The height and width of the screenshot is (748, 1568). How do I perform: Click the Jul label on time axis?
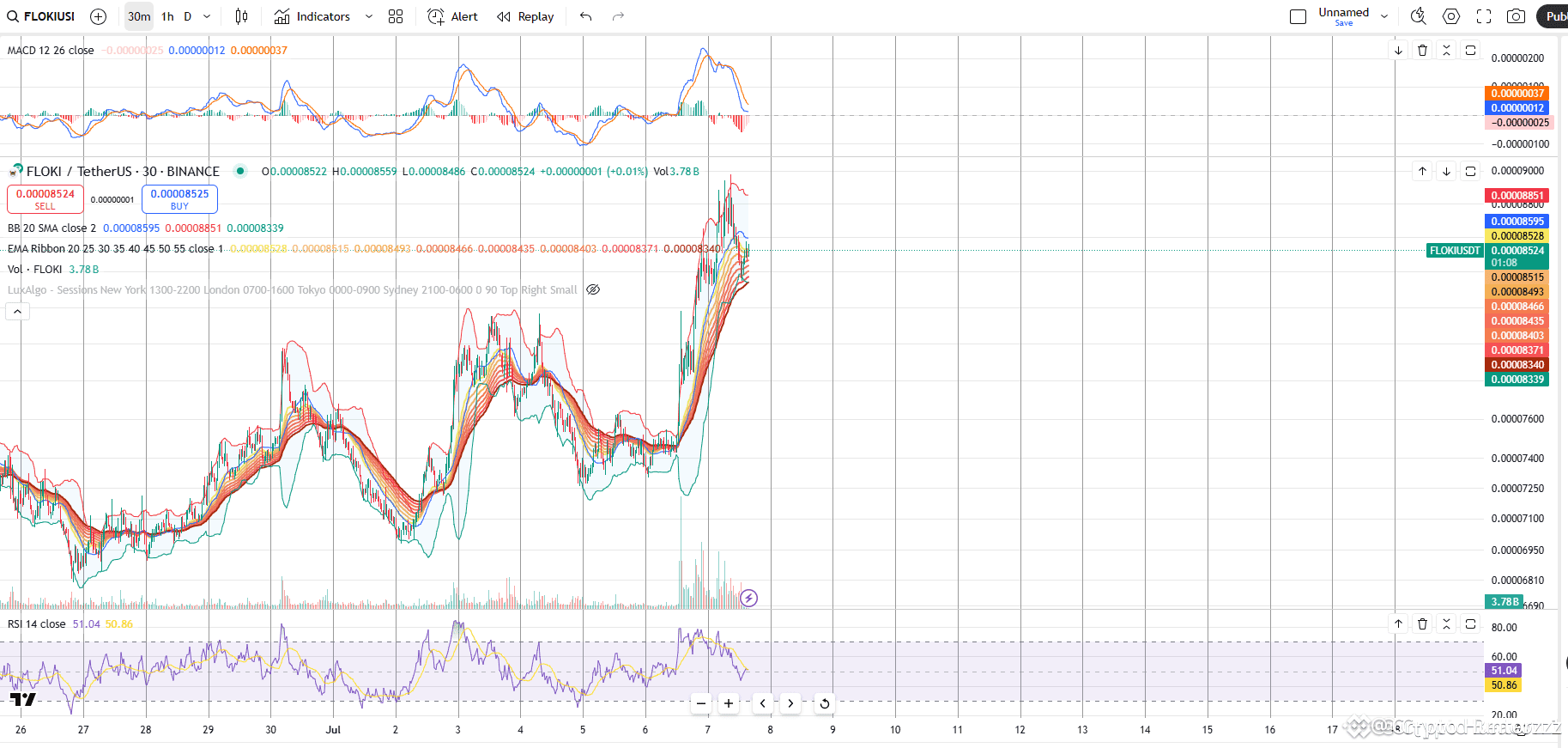point(333,730)
